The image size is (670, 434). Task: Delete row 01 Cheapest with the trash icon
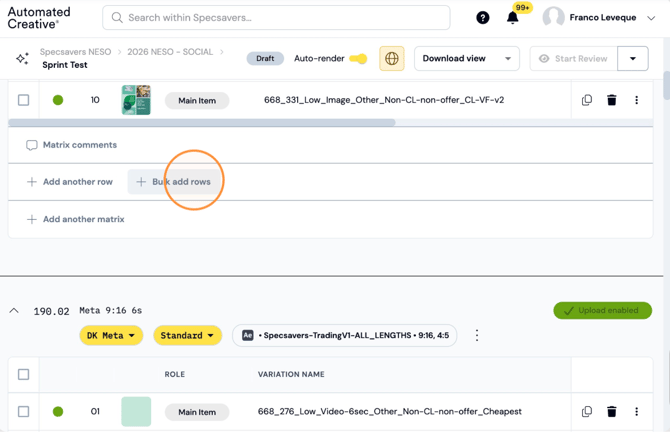point(611,411)
